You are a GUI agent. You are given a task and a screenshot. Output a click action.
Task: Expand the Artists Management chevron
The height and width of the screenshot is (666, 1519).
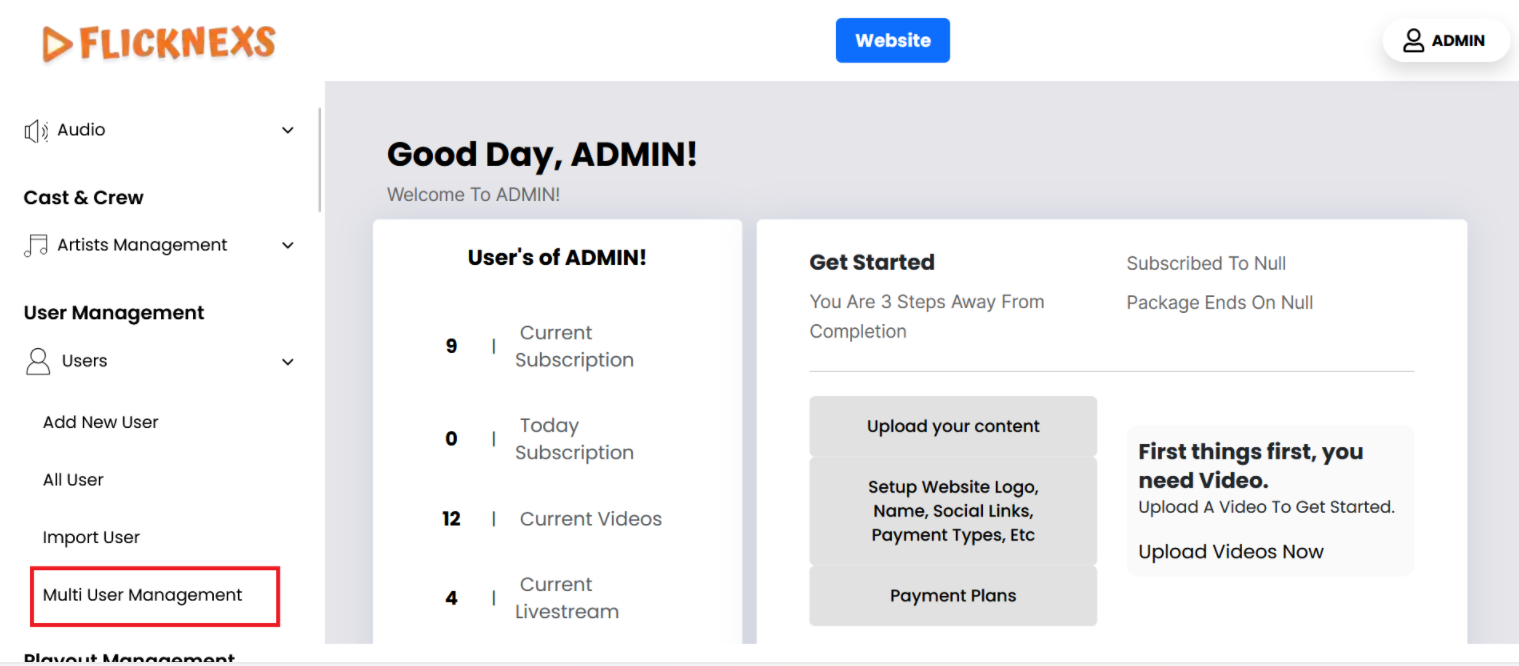(288, 246)
